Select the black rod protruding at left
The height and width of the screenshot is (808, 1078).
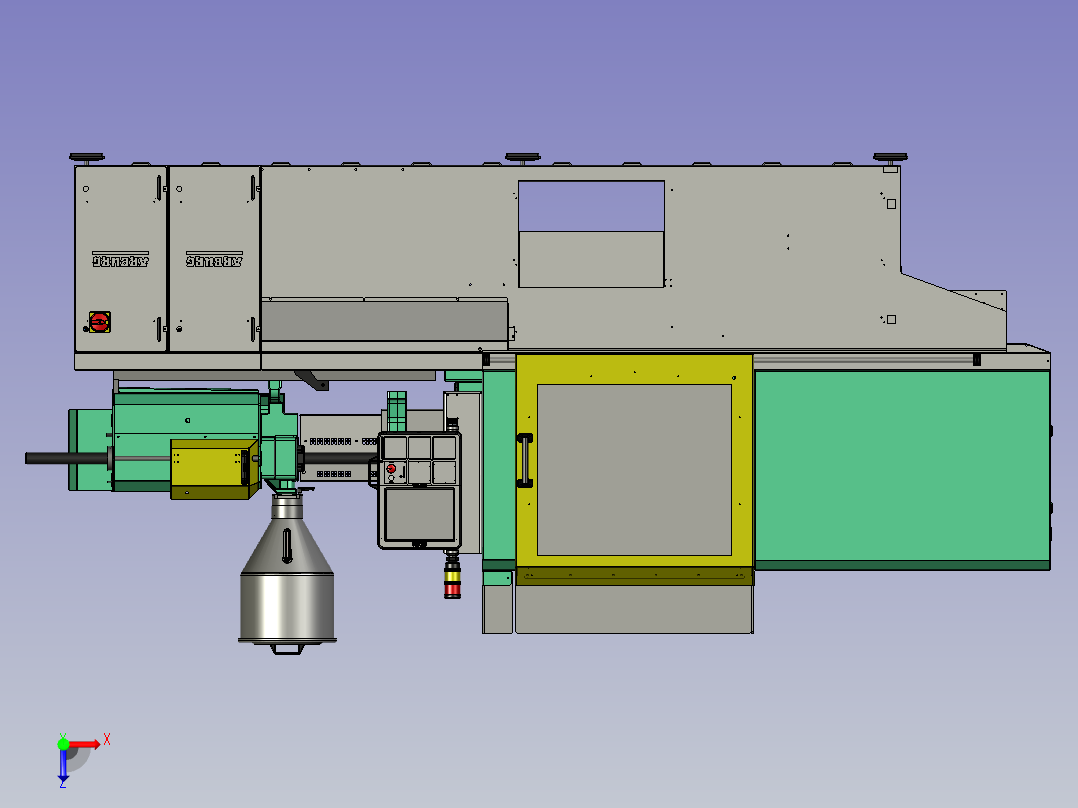[66, 458]
